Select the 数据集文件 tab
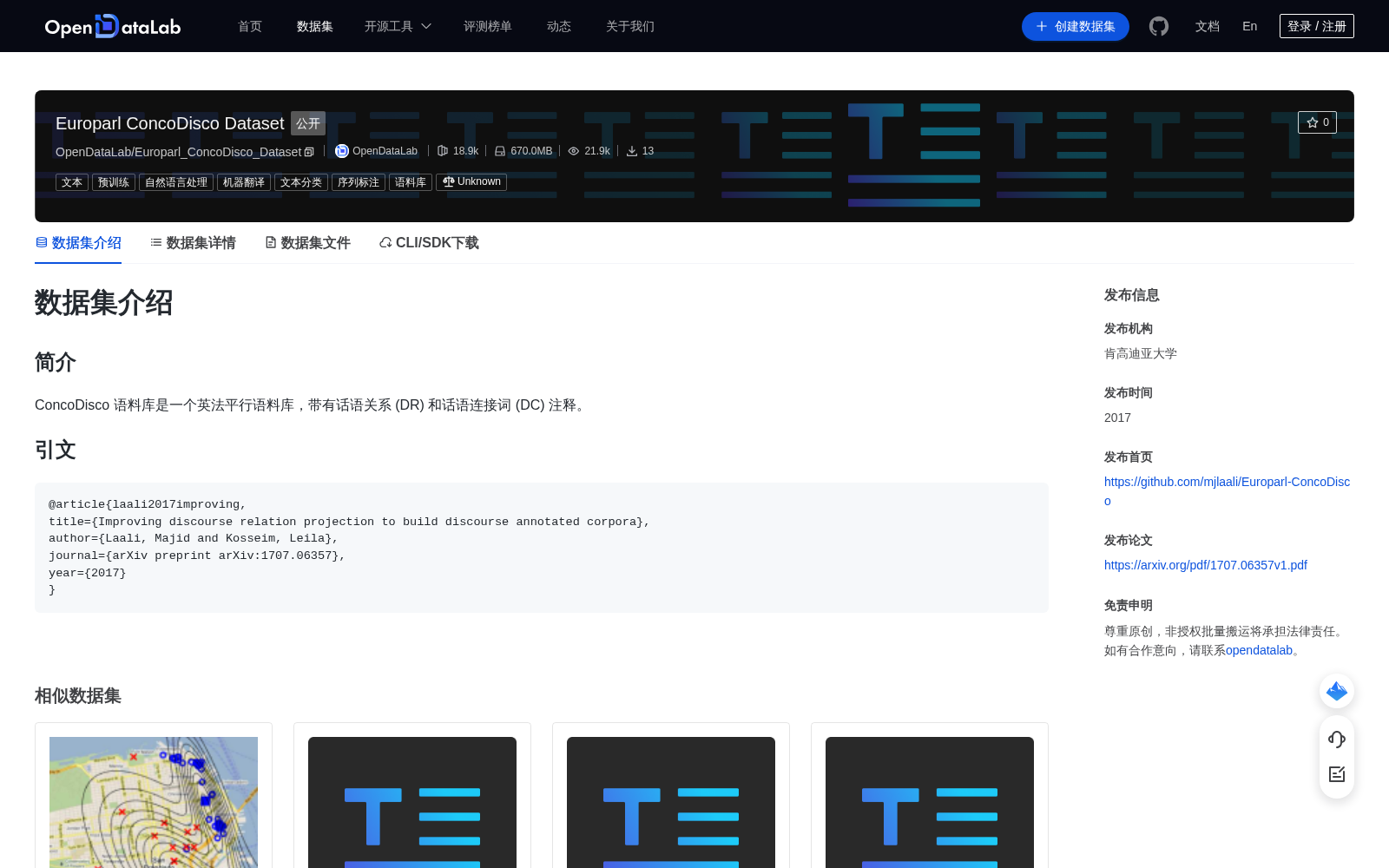 (x=307, y=243)
